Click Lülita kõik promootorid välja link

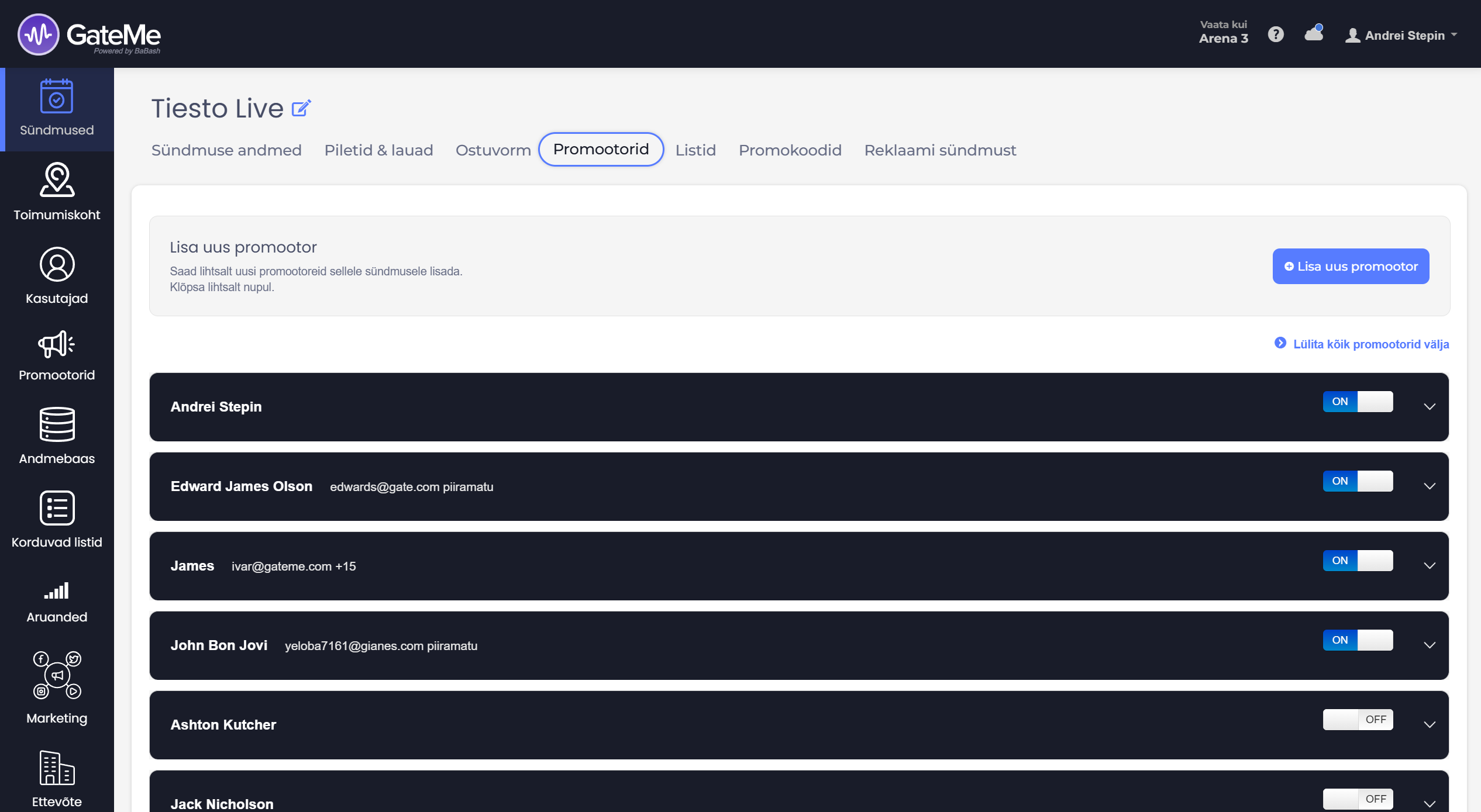coord(1370,344)
